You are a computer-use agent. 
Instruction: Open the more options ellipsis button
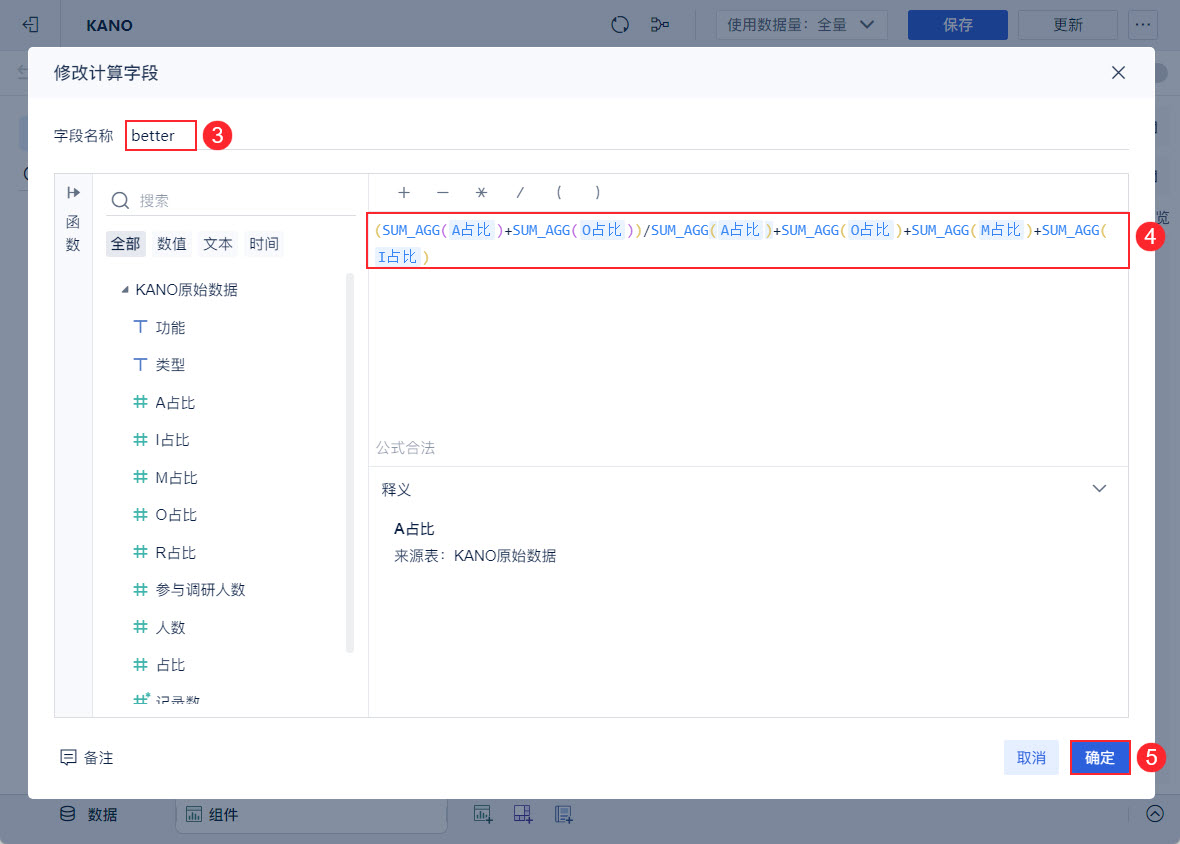click(x=1142, y=25)
